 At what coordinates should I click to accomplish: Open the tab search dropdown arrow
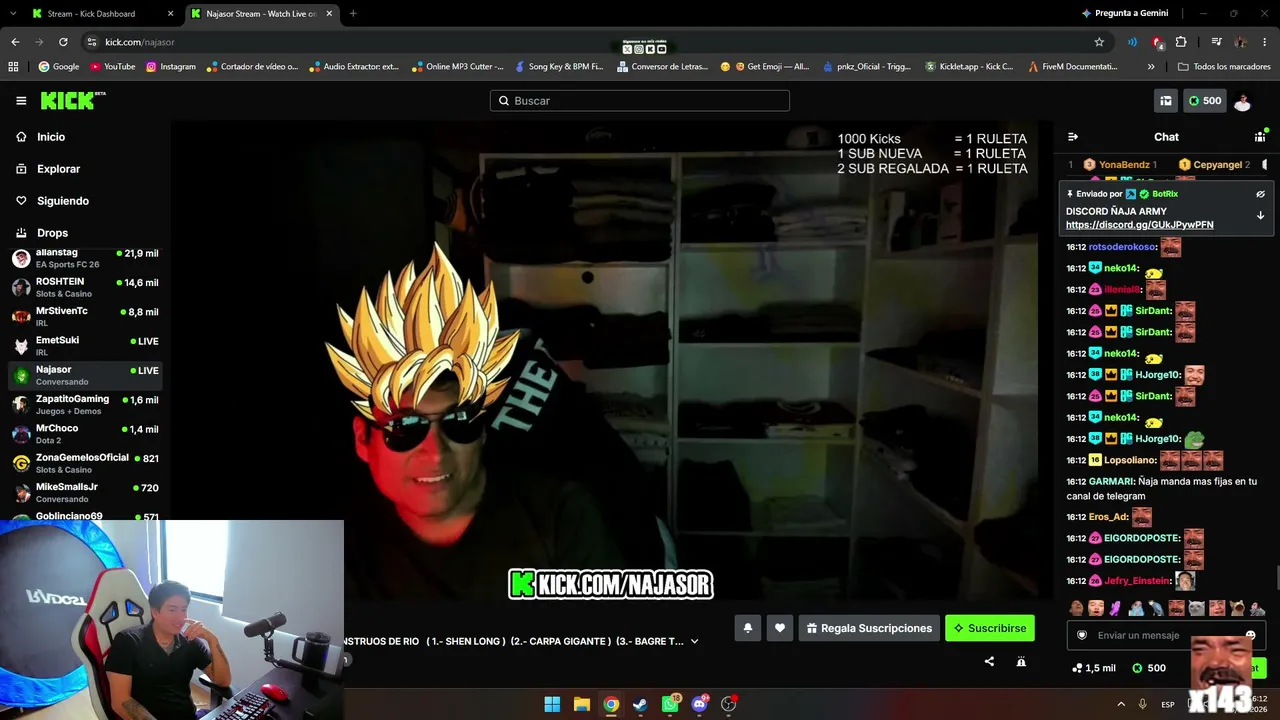click(13, 14)
